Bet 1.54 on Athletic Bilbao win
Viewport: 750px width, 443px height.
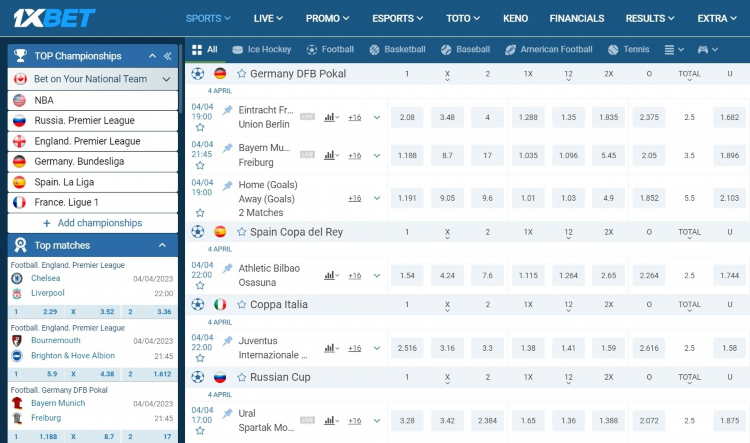tap(407, 276)
